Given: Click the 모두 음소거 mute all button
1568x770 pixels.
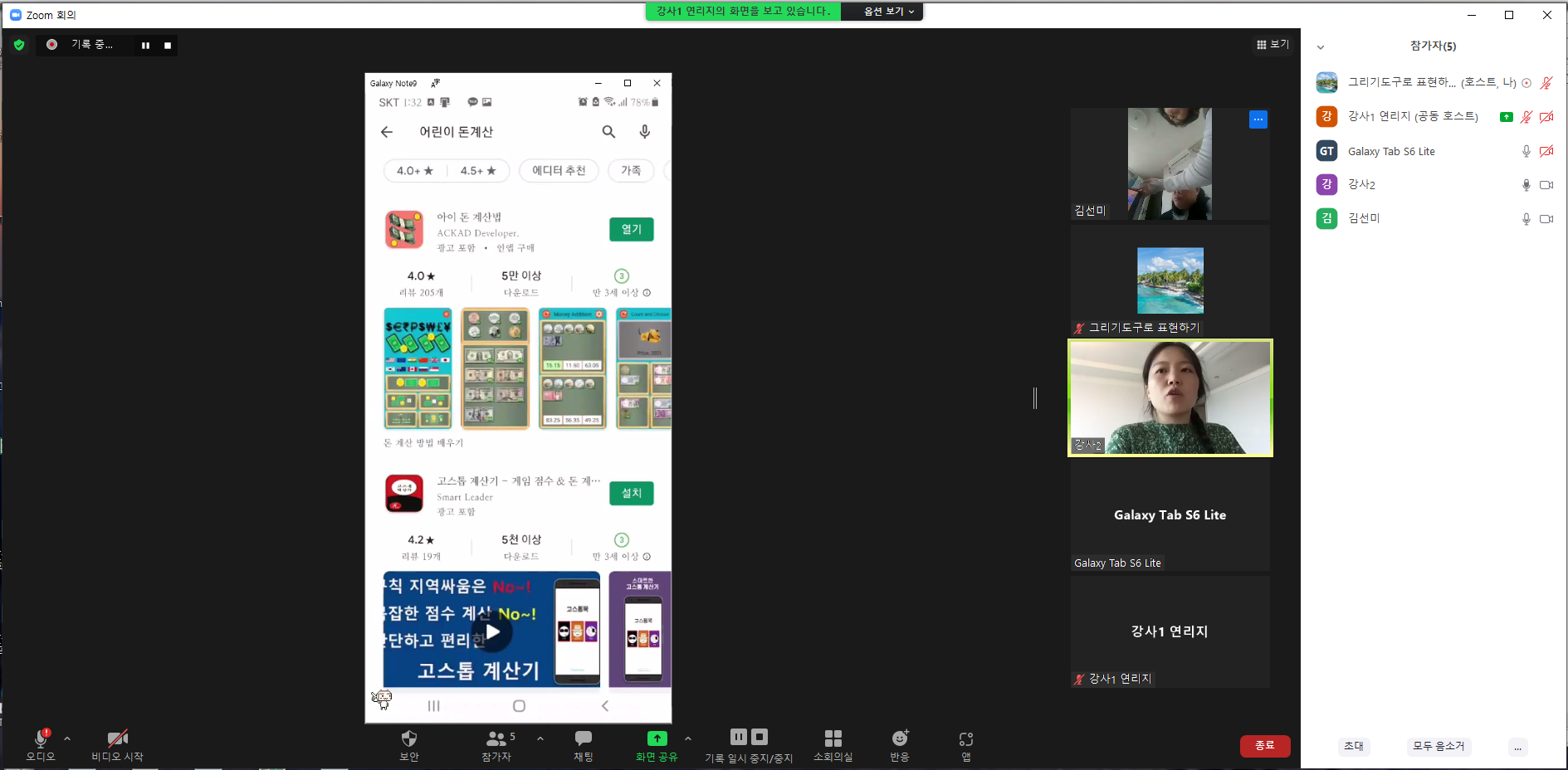Looking at the screenshot, I should pyautogui.click(x=1439, y=746).
